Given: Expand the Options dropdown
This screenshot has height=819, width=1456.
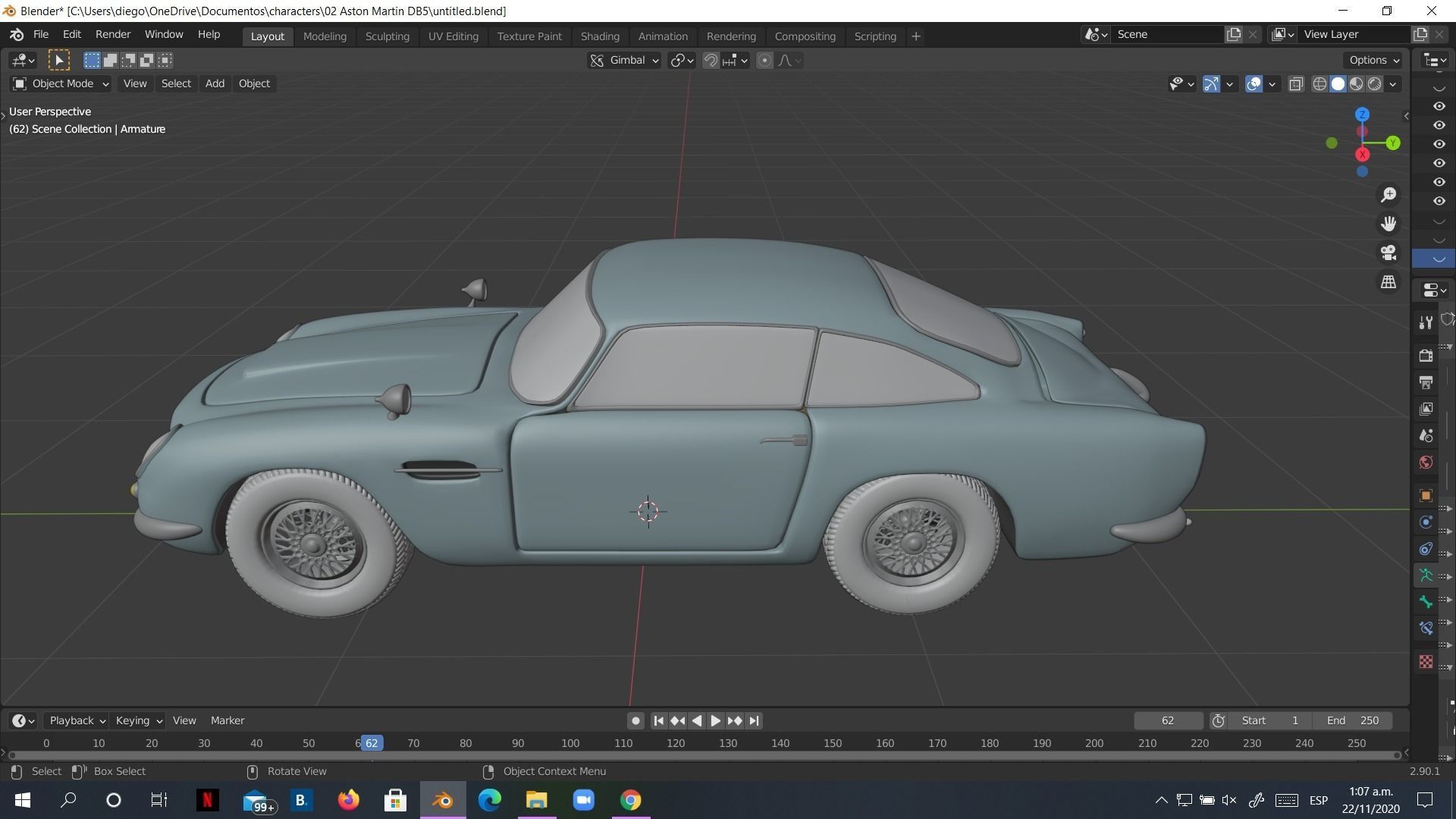Looking at the screenshot, I should tap(1373, 60).
